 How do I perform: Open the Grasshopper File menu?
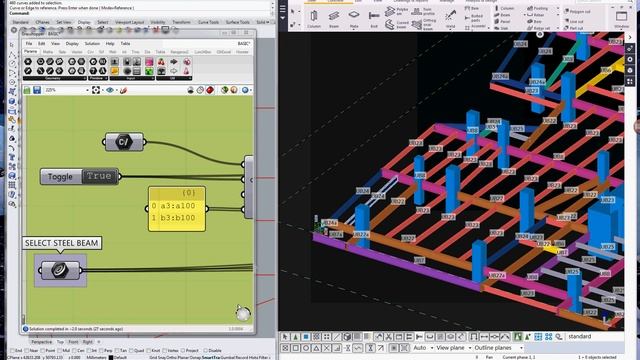(29, 43)
